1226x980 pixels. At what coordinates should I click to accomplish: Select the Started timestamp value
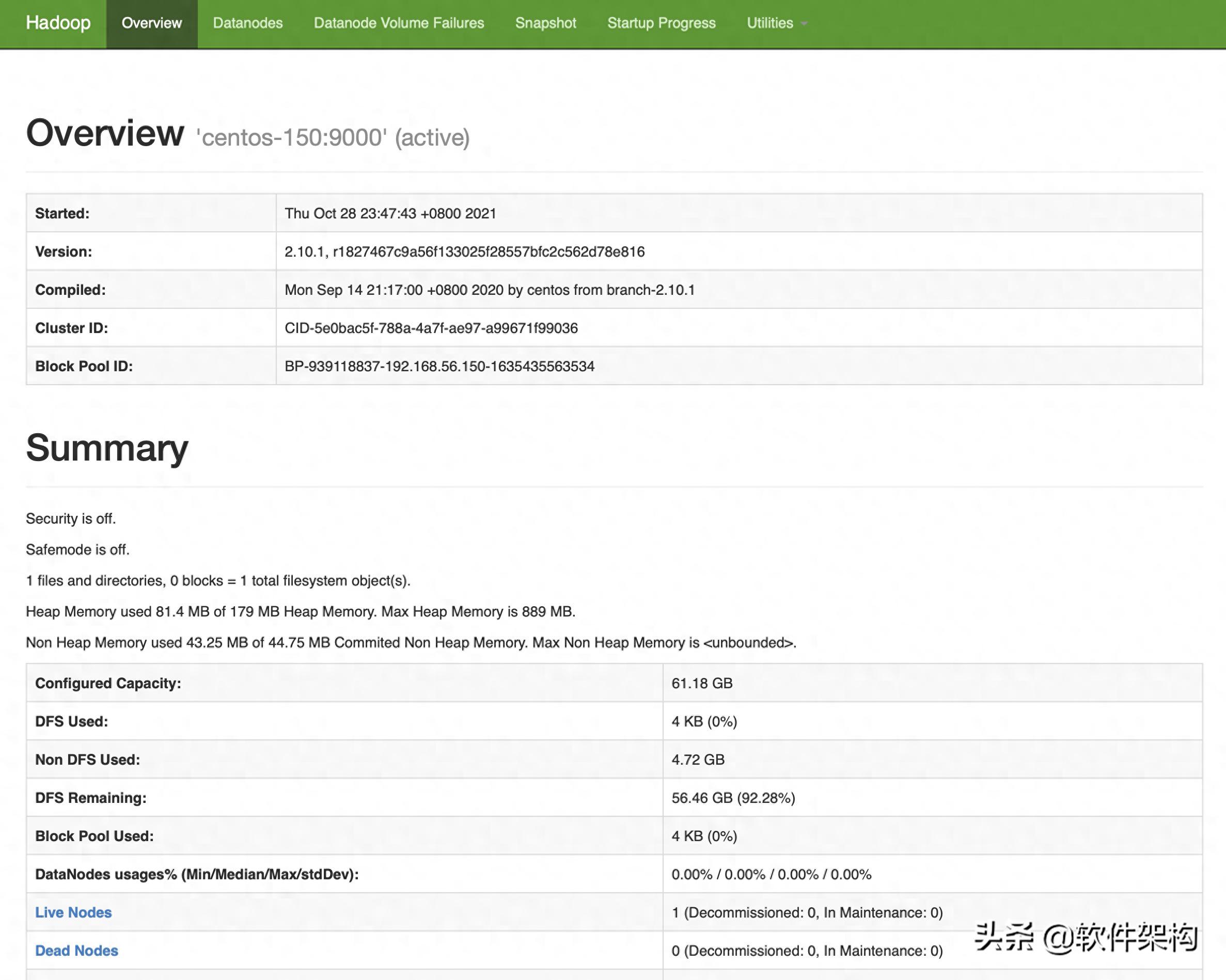pos(390,213)
